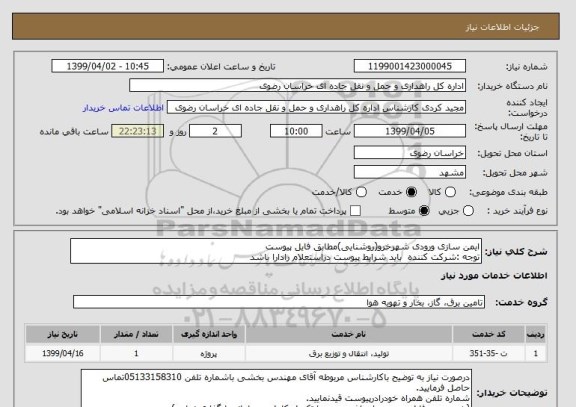Click the طبقه بندی موضوعی label
The width and height of the screenshot is (576, 407).
click(508, 192)
